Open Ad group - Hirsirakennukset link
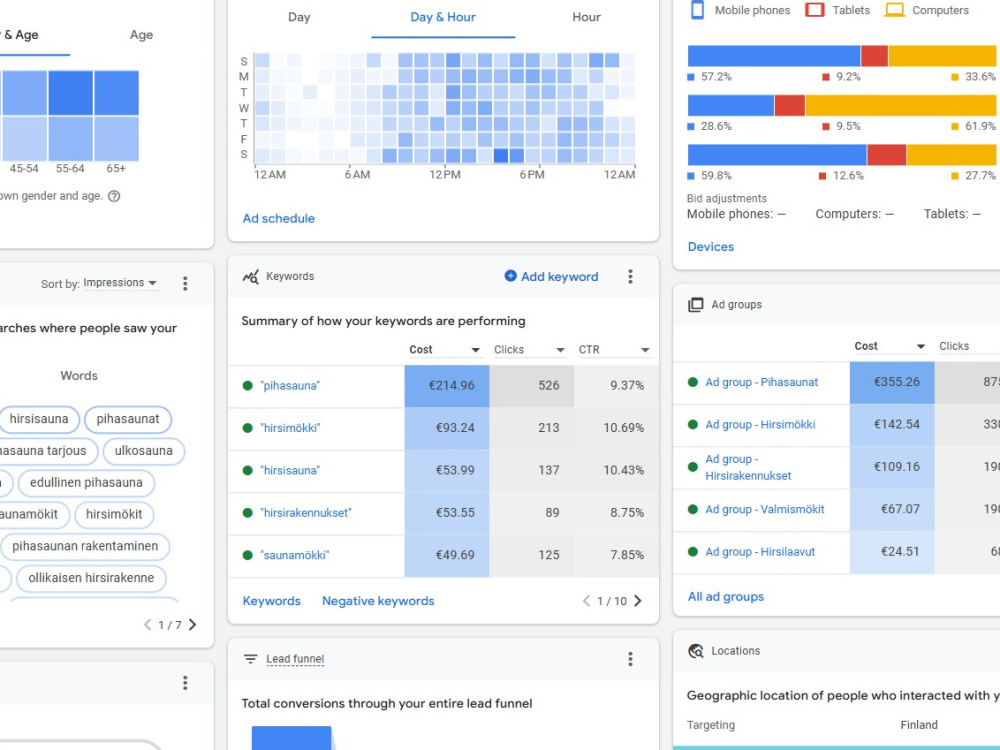1000x750 pixels. click(x=748, y=467)
